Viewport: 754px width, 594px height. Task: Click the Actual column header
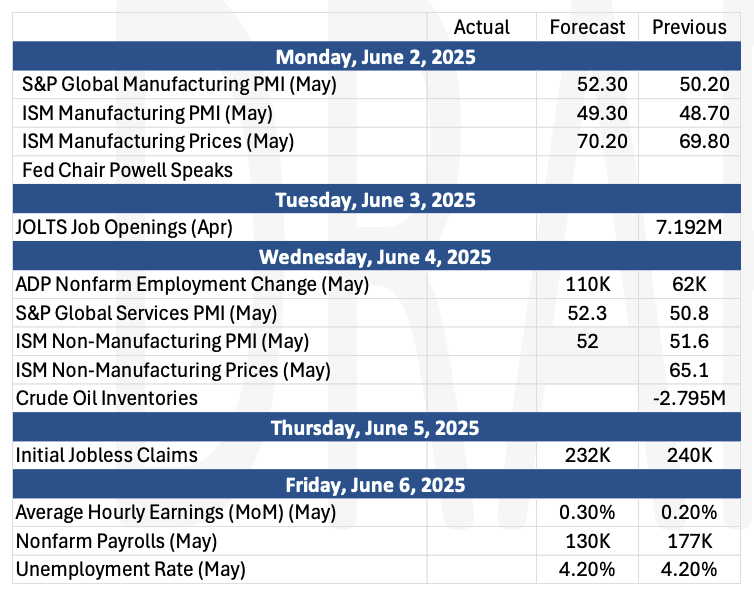click(481, 27)
